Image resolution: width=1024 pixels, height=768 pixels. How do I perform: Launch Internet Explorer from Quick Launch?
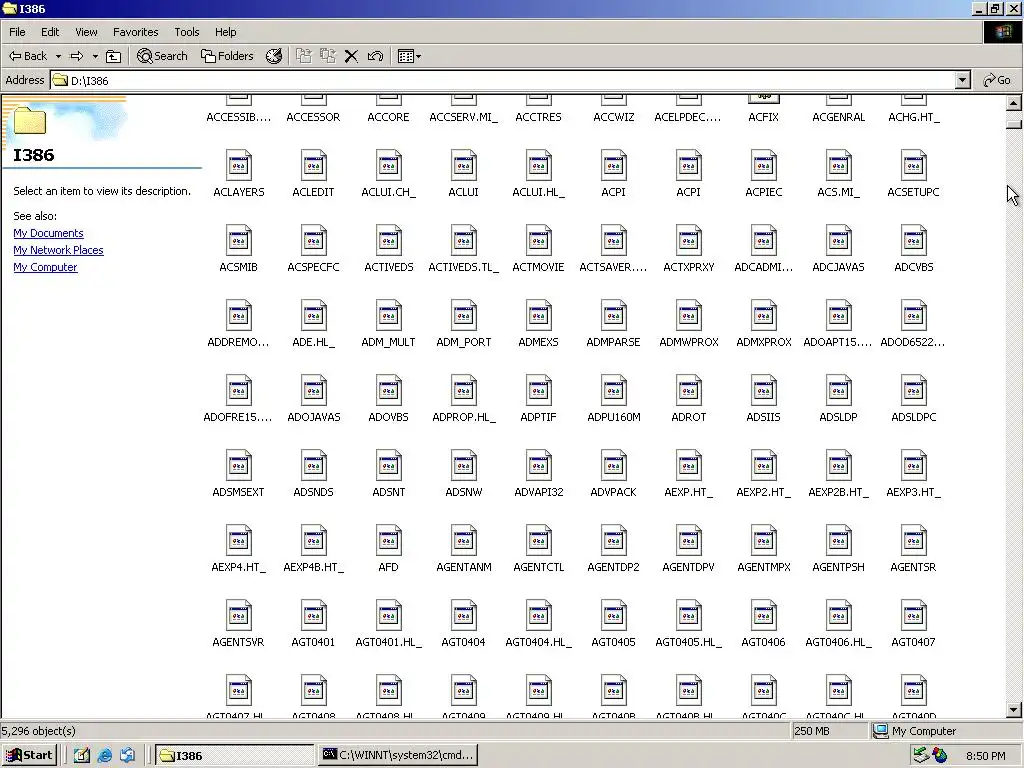coord(104,756)
